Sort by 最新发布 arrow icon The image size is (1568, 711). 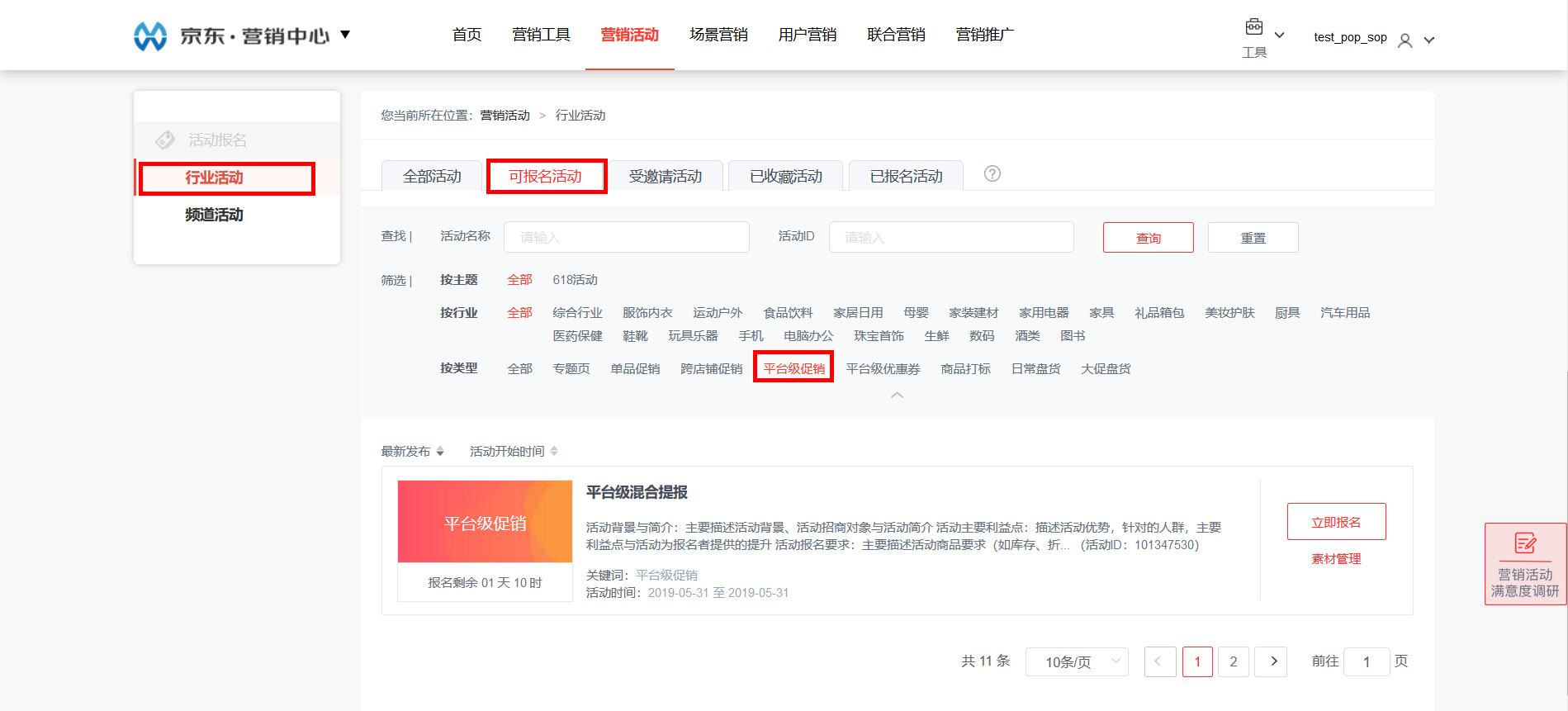440,451
